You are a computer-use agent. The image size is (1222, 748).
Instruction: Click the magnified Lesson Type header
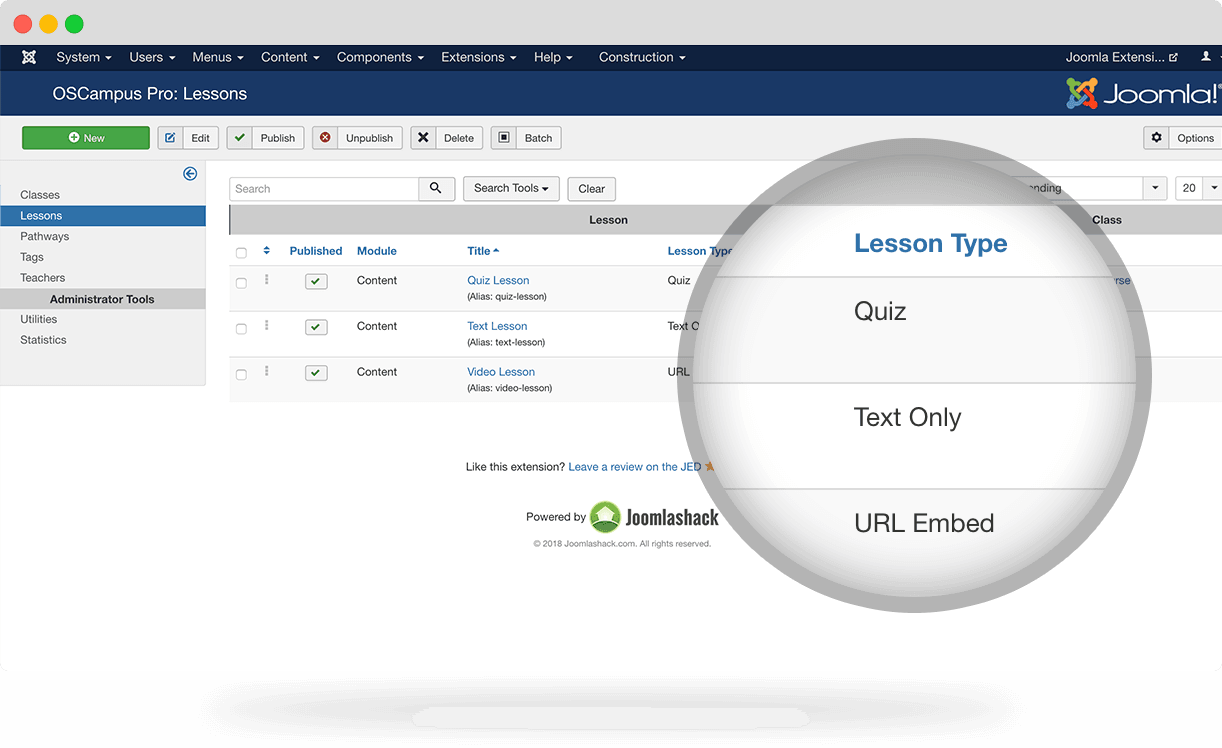click(931, 244)
